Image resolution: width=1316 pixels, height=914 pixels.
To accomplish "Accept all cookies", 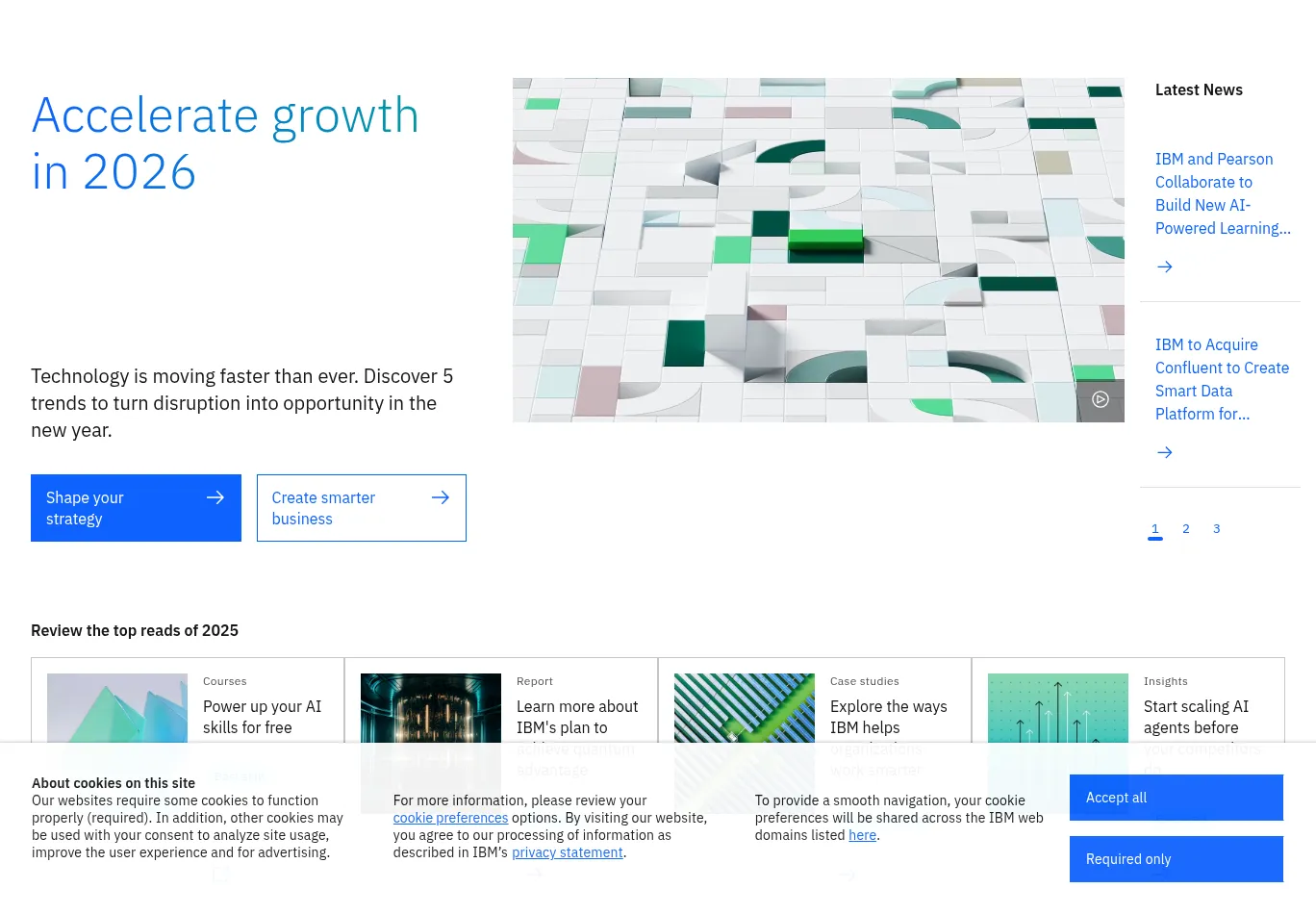I will 1176,798.
